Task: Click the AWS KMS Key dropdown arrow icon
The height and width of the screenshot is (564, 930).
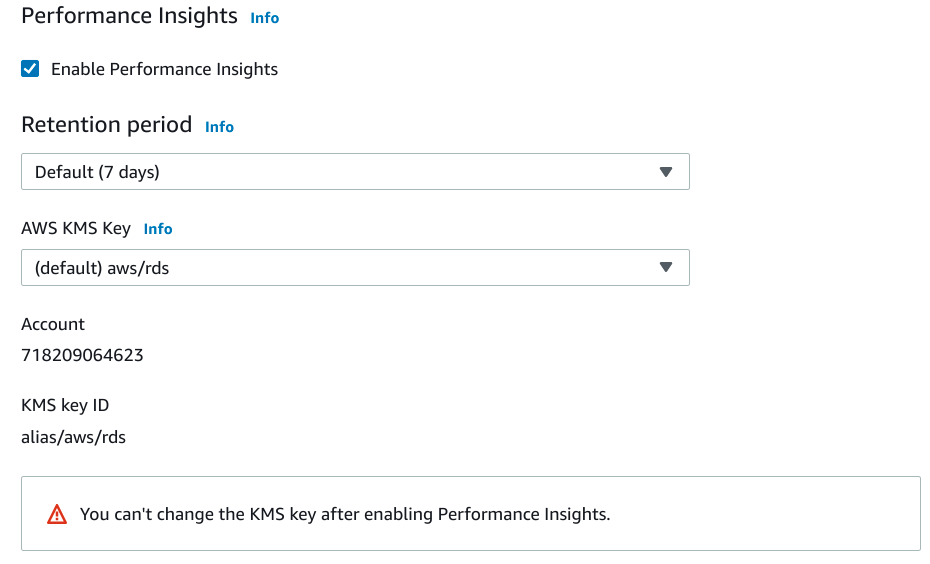Action: coord(666,268)
